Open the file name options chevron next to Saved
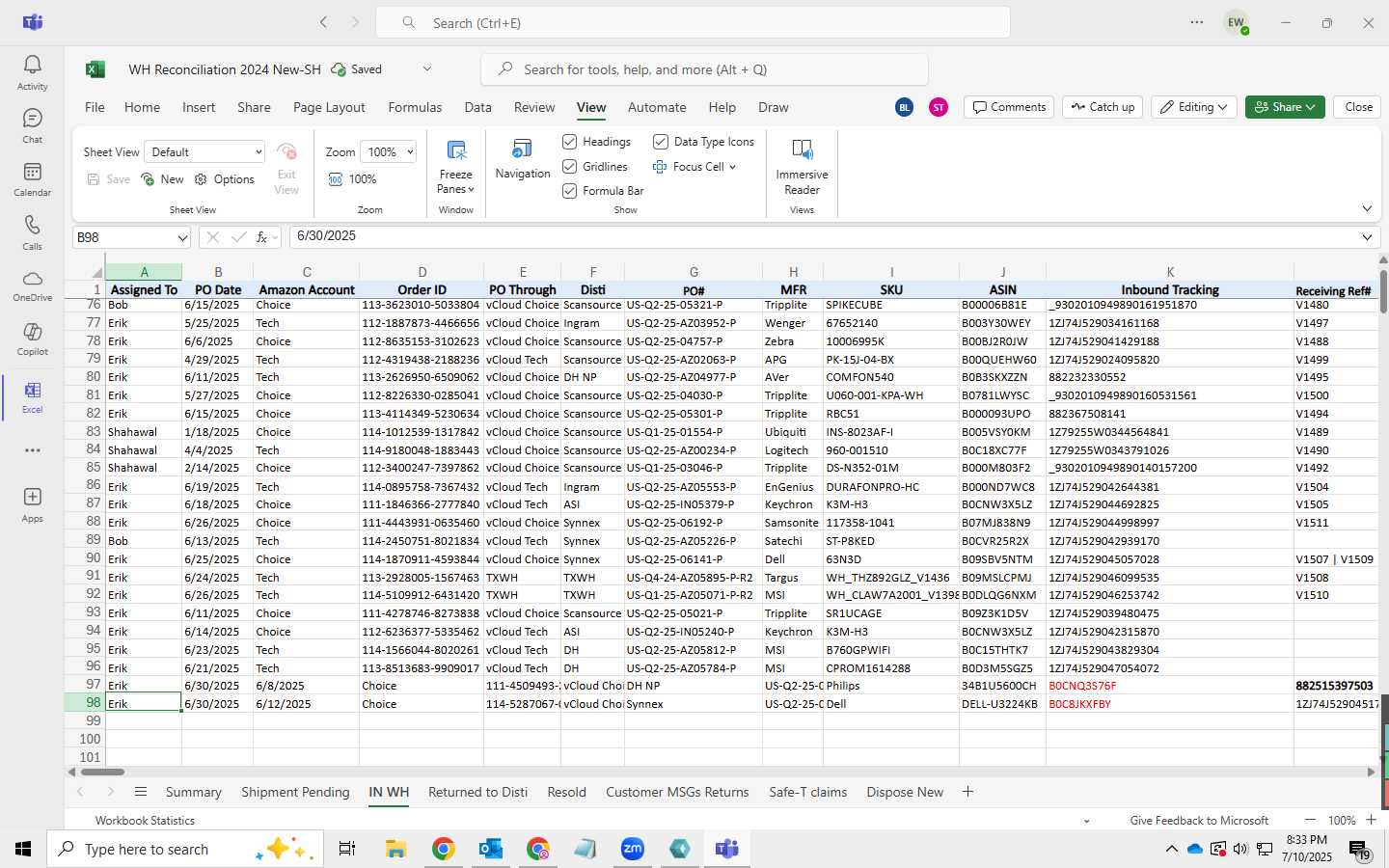This screenshot has height=868, width=1389. pyautogui.click(x=427, y=69)
